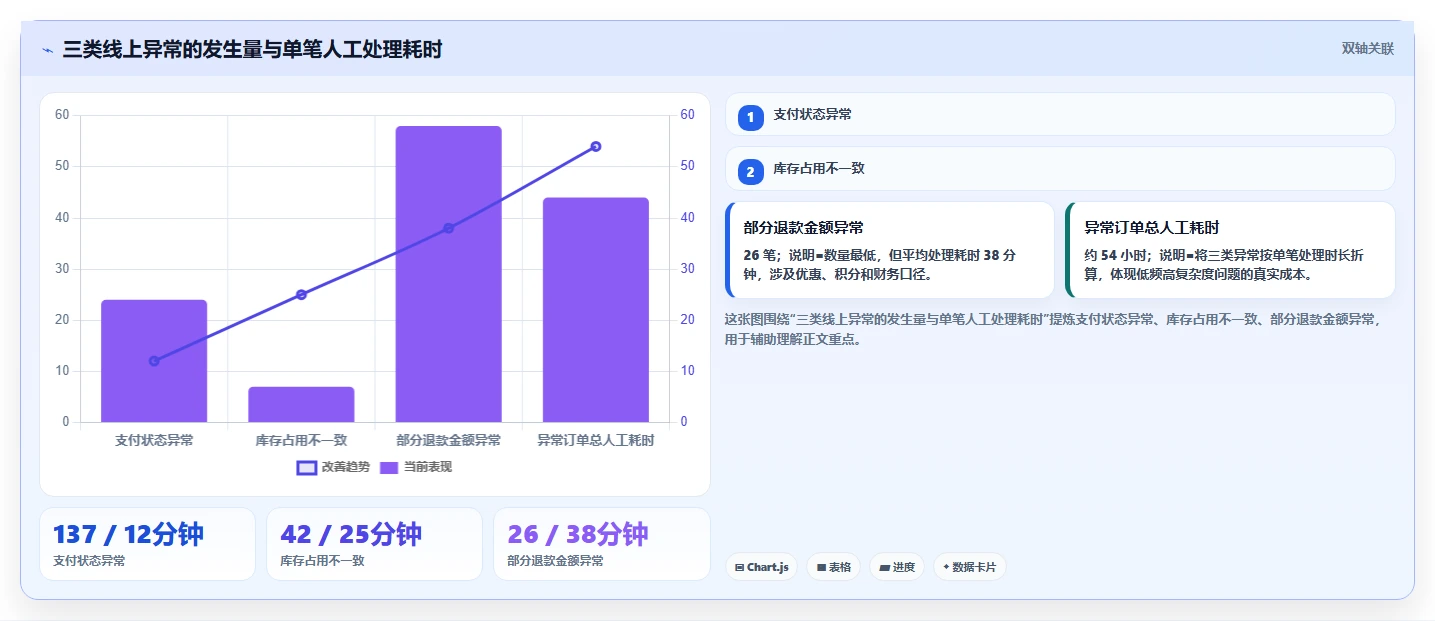Click the Chart.js tag
Image resolution: width=1435 pixels, height=621 pixels.
pos(762,567)
